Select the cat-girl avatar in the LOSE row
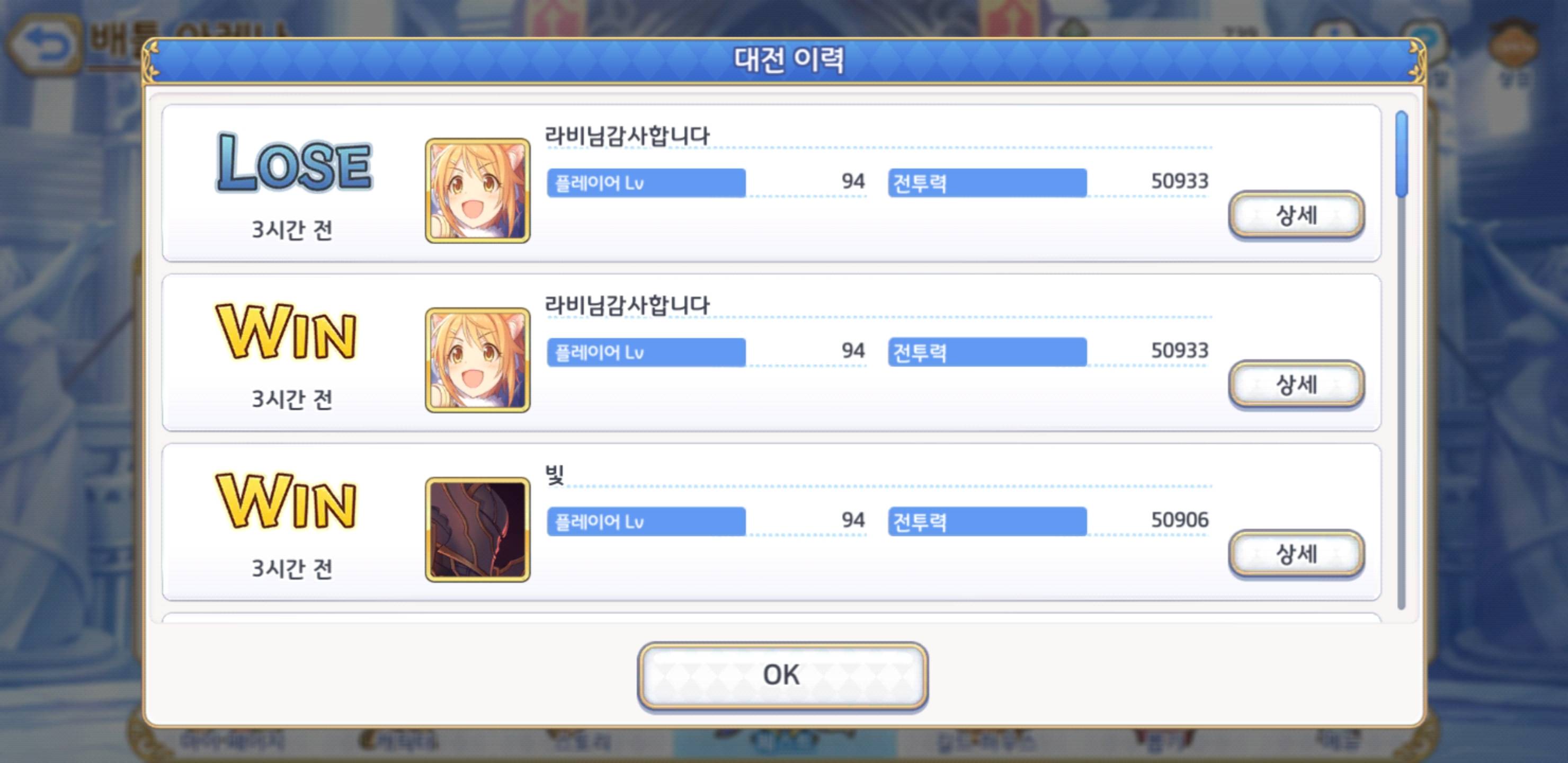This screenshot has width=1568, height=763. tap(478, 191)
